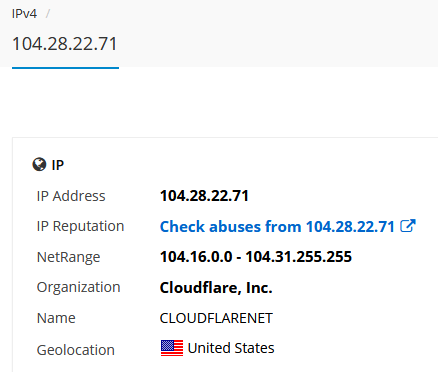
Task: Select the Cloudflare, Inc. organization value
Action: [216, 288]
